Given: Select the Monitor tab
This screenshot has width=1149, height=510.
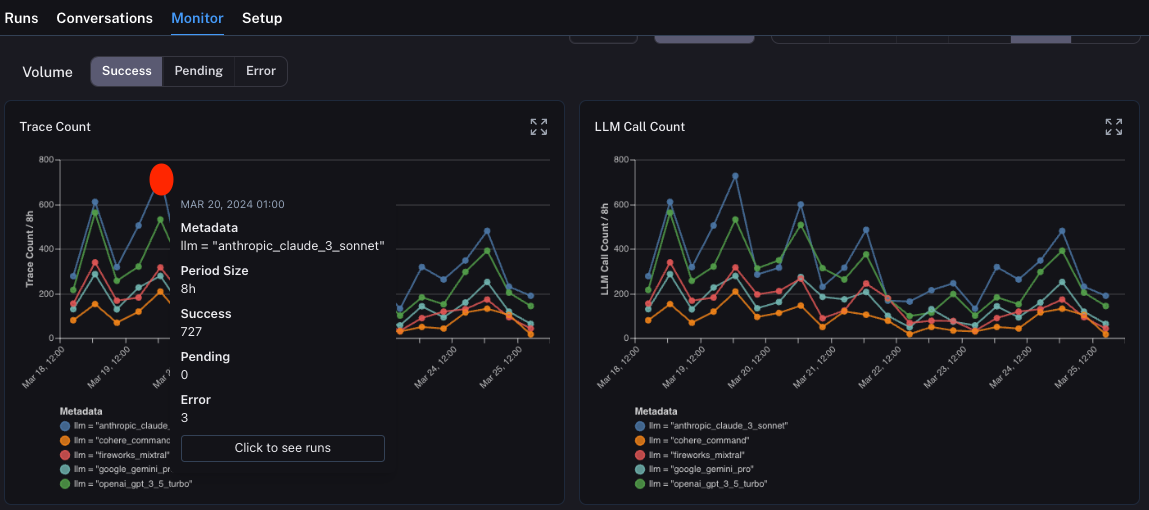Looking at the screenshot, I should point(197,18).
